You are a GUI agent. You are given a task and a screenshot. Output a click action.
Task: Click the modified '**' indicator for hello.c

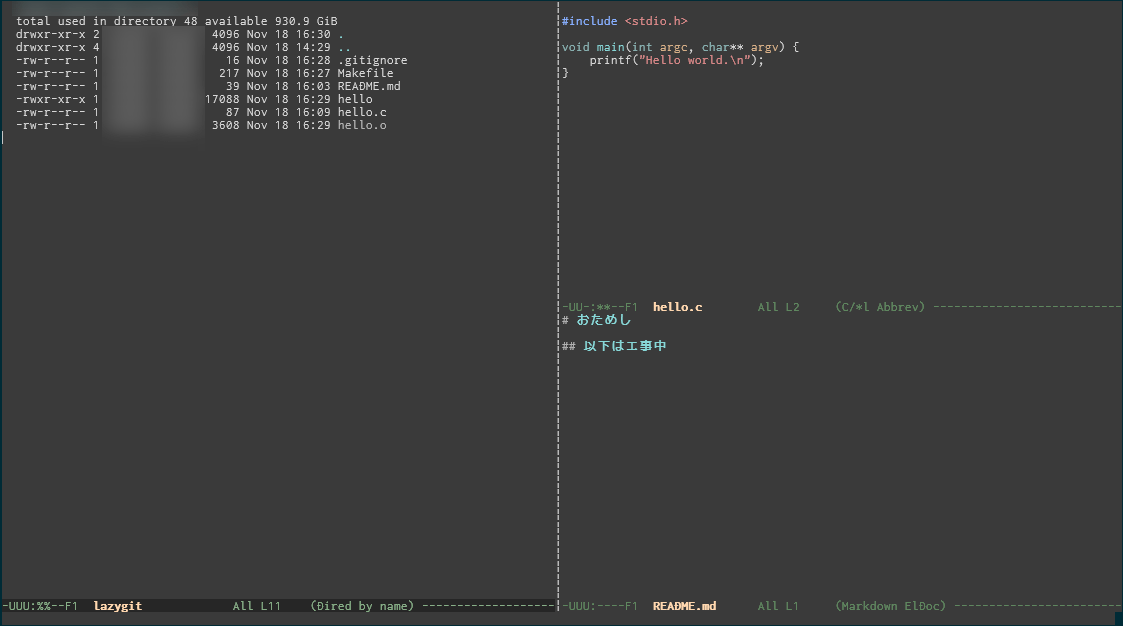[604, 307]
